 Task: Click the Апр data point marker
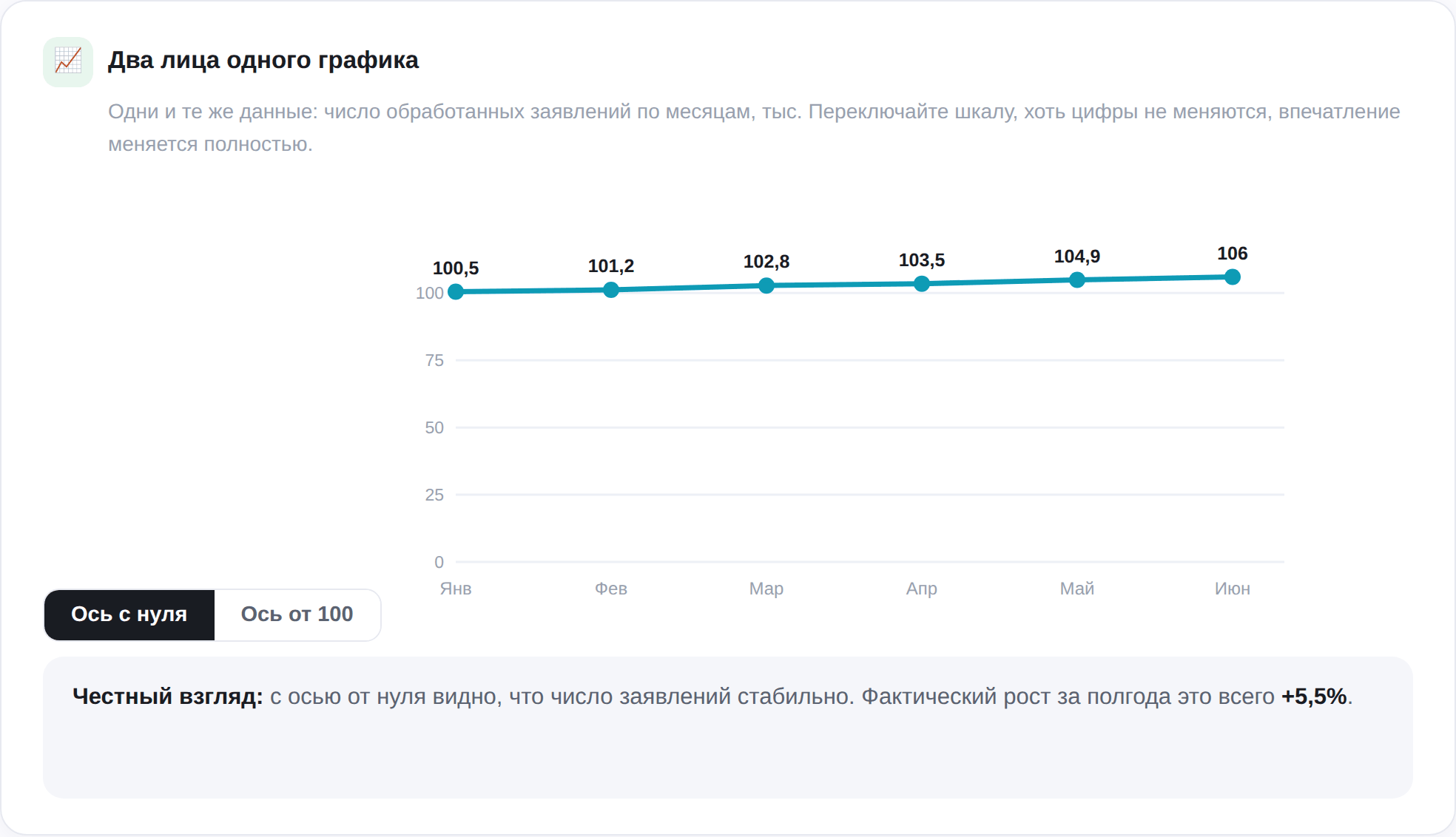pyautogui.click(x=922, y=284)
